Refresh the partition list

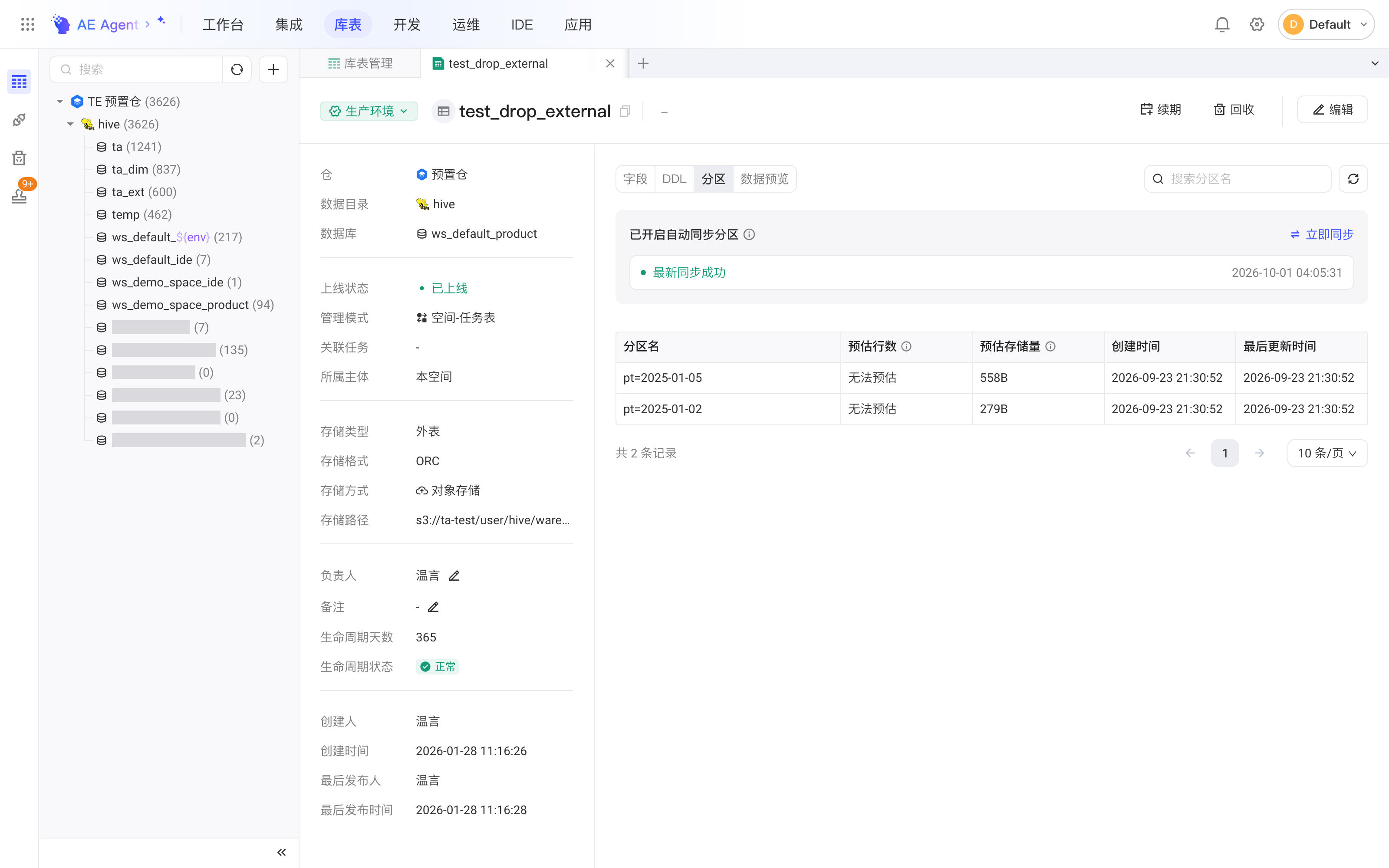(1353, 179)
